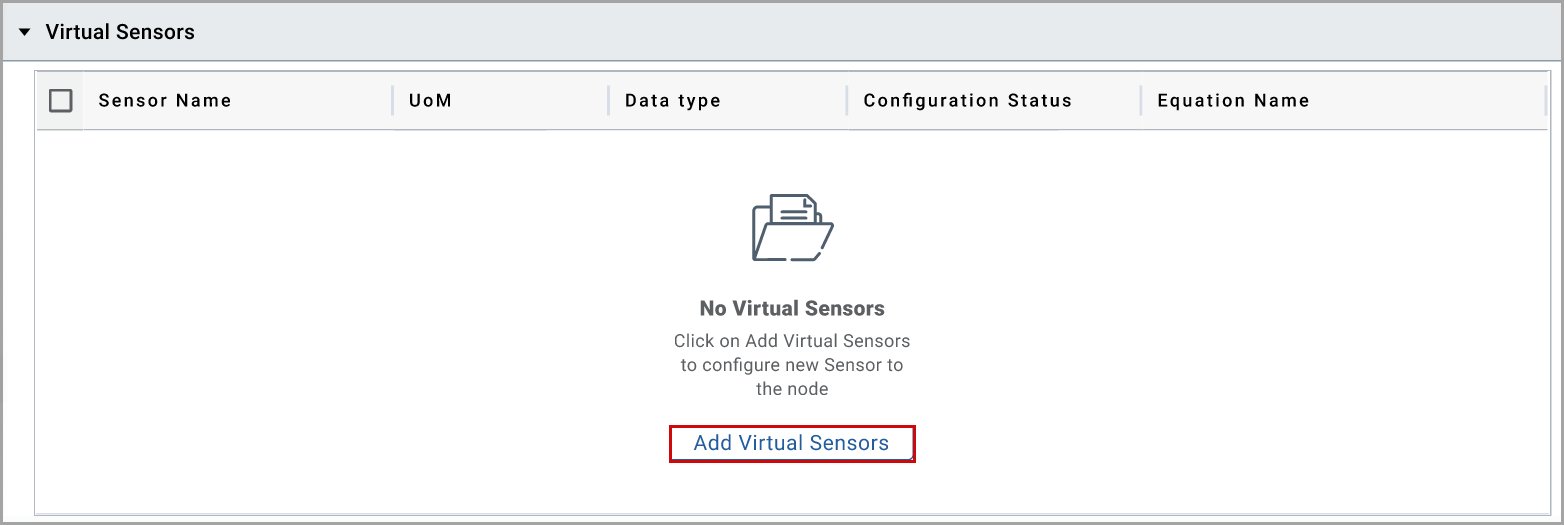
Task: Select the Configuration Status column header
Action: click(x=967, y=100)
